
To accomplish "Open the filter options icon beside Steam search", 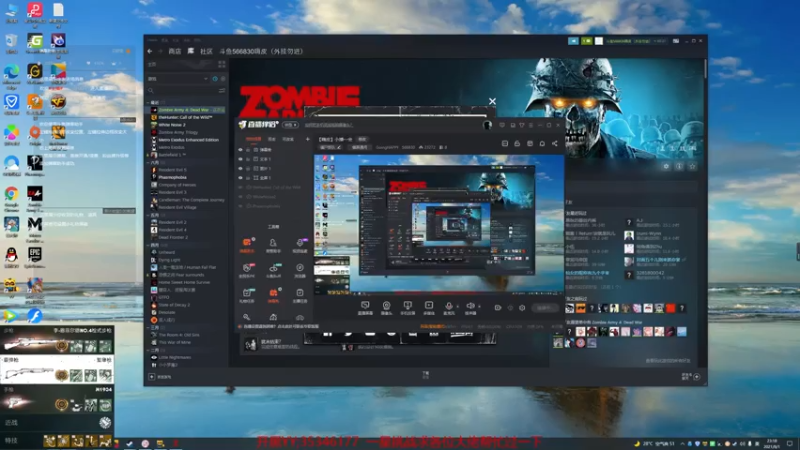I will tap(222, 90).
